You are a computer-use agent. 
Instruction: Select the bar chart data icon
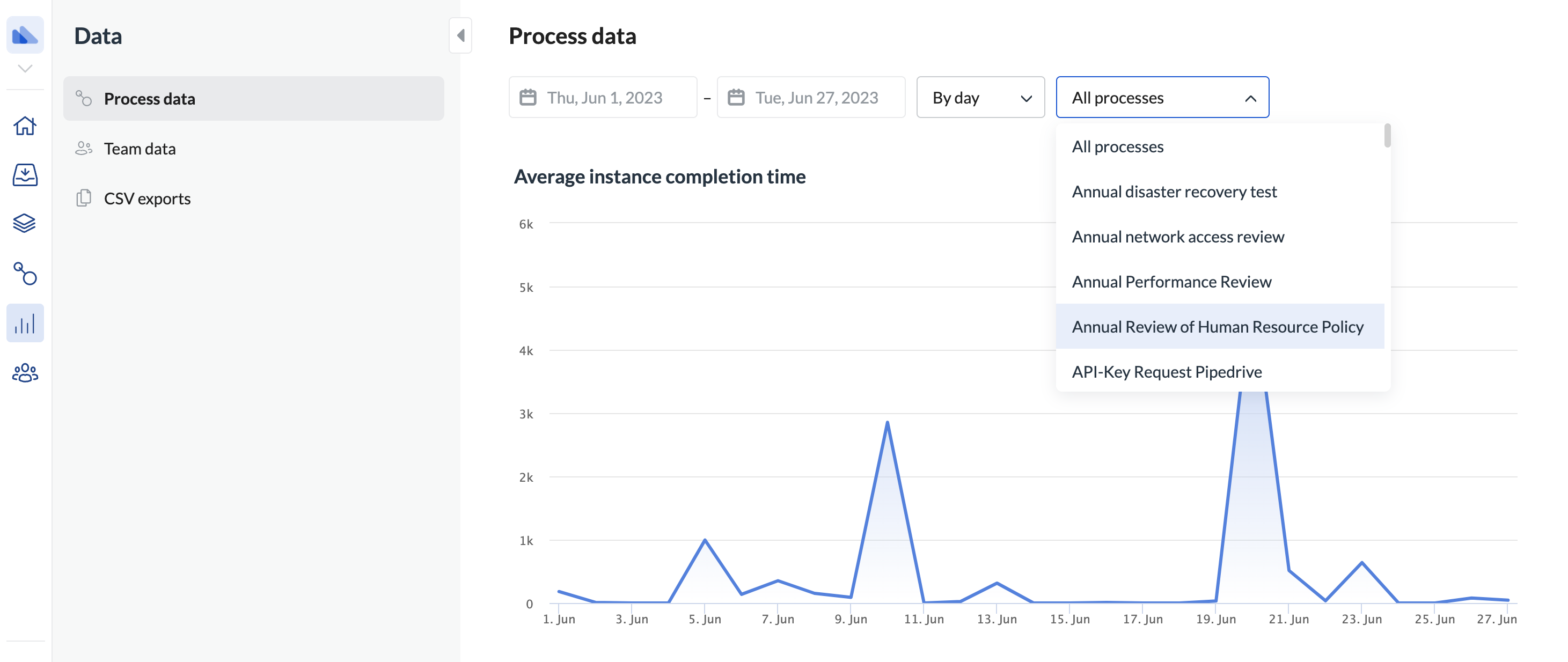(25, 323)
